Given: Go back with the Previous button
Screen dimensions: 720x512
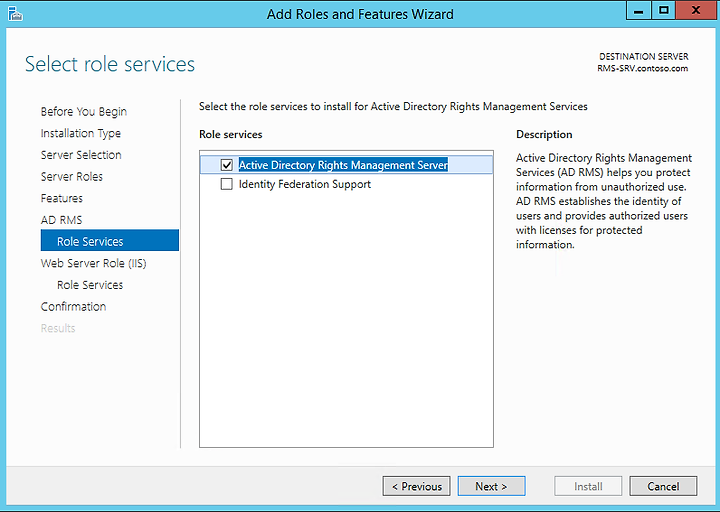Looking at the screenshot, I should click(416, 486).
